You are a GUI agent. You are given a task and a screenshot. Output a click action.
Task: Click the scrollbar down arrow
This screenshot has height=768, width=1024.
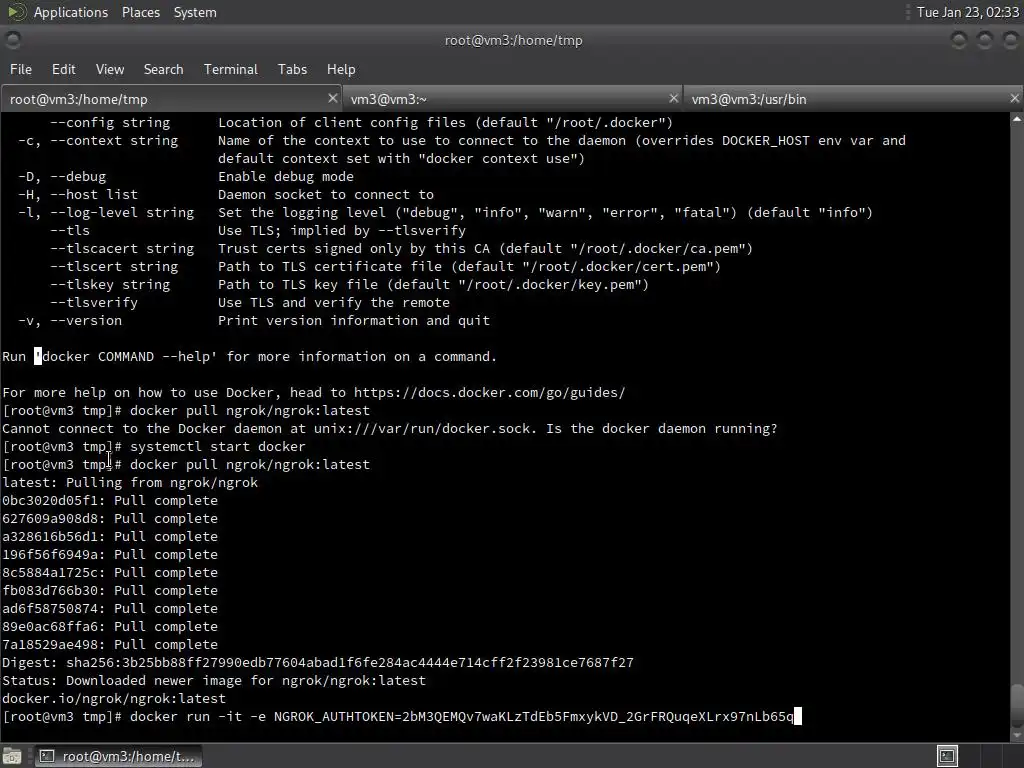pos(1016,735)
